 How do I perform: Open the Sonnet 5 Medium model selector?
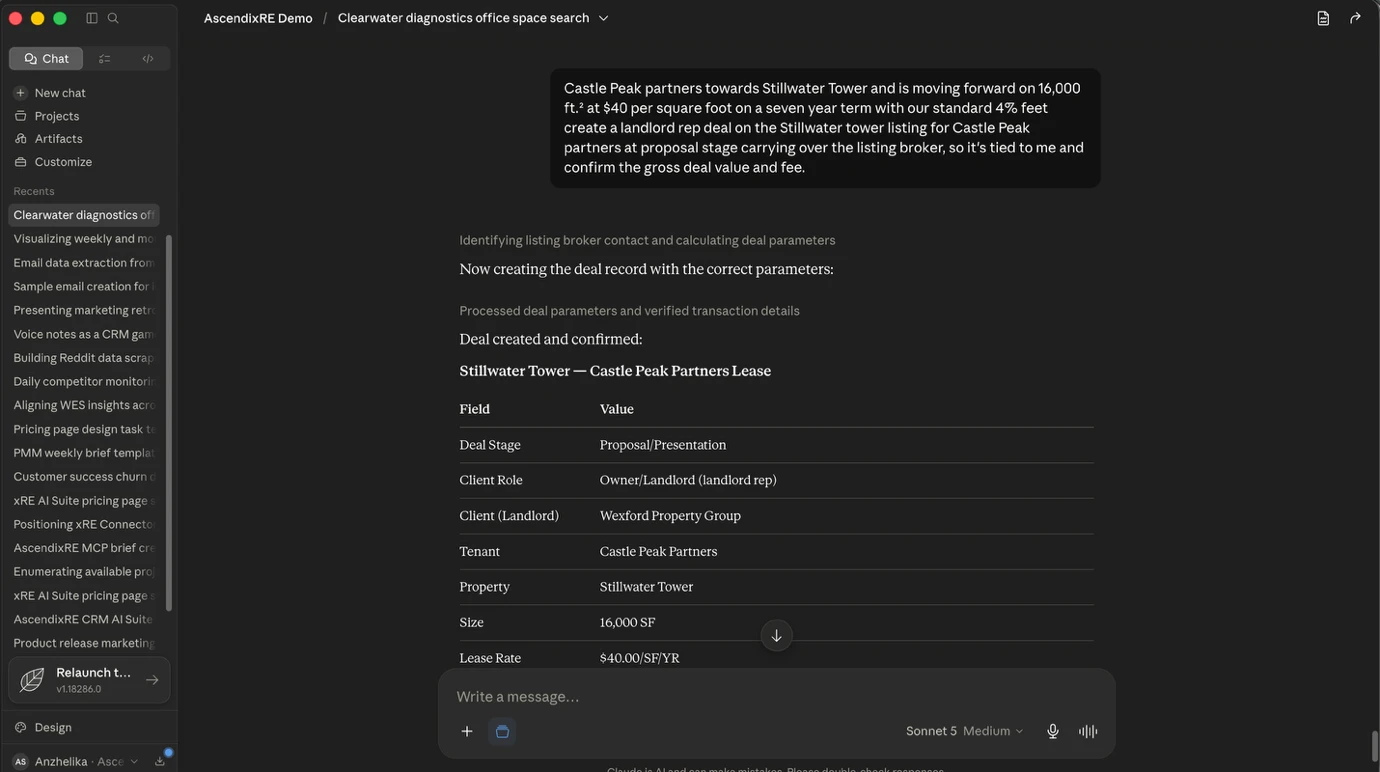point(965,731)
